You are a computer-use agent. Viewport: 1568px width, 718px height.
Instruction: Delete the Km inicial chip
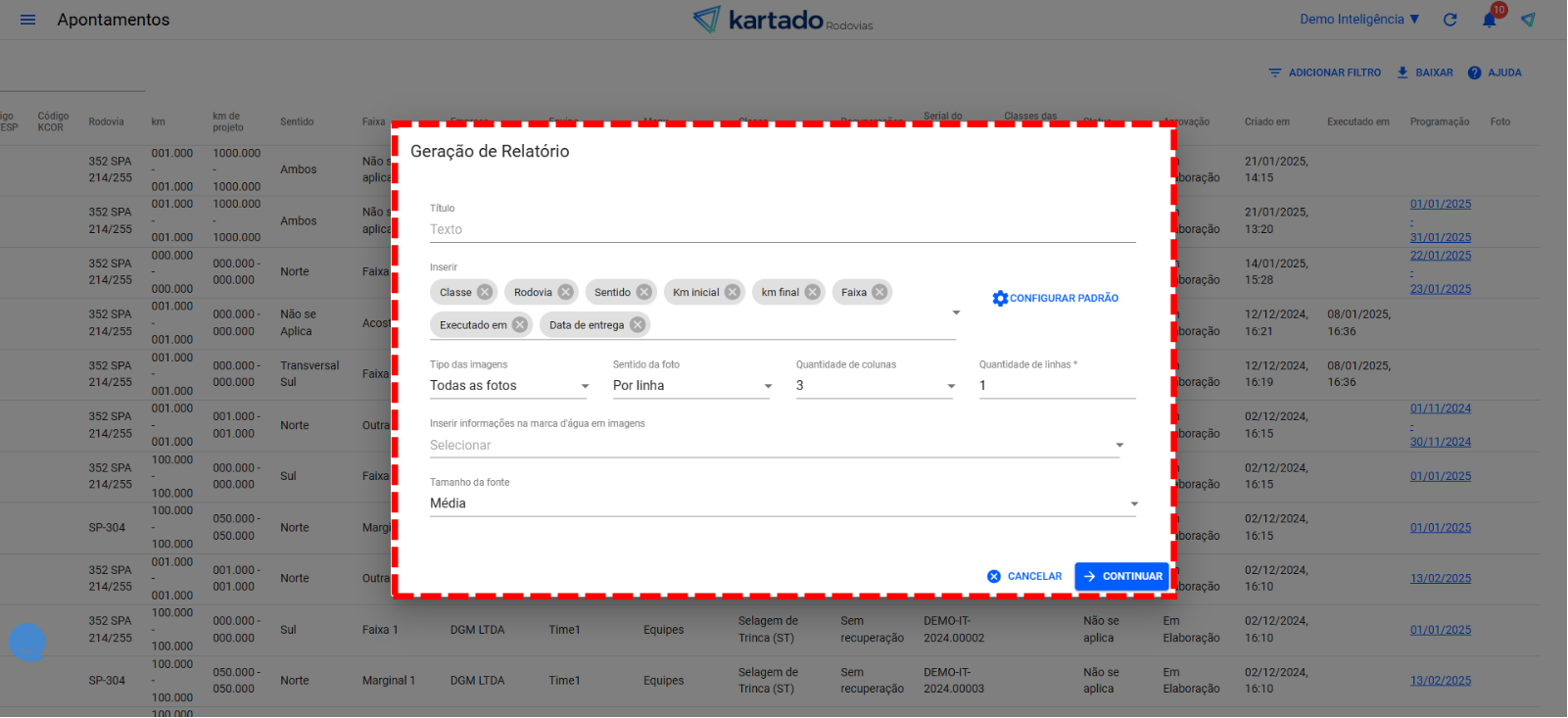[732, 292]
